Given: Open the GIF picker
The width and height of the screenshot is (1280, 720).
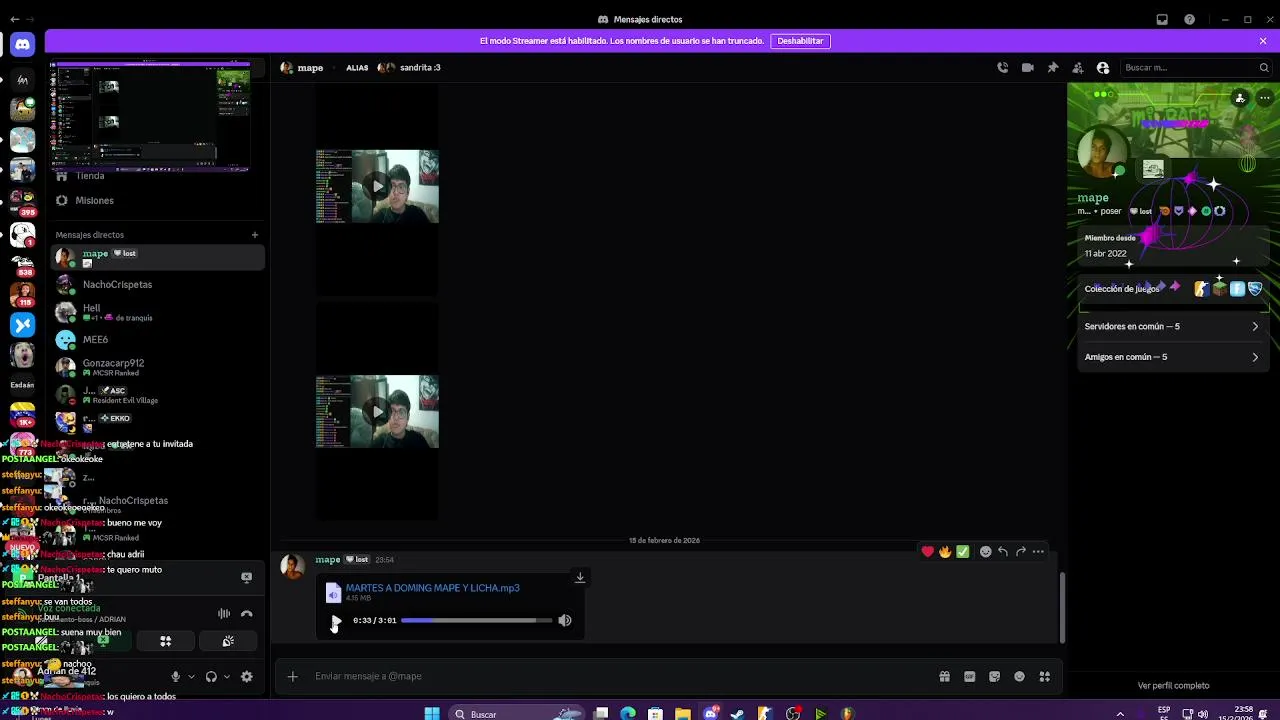Looking at the screenshot, I should pos(969,677).
